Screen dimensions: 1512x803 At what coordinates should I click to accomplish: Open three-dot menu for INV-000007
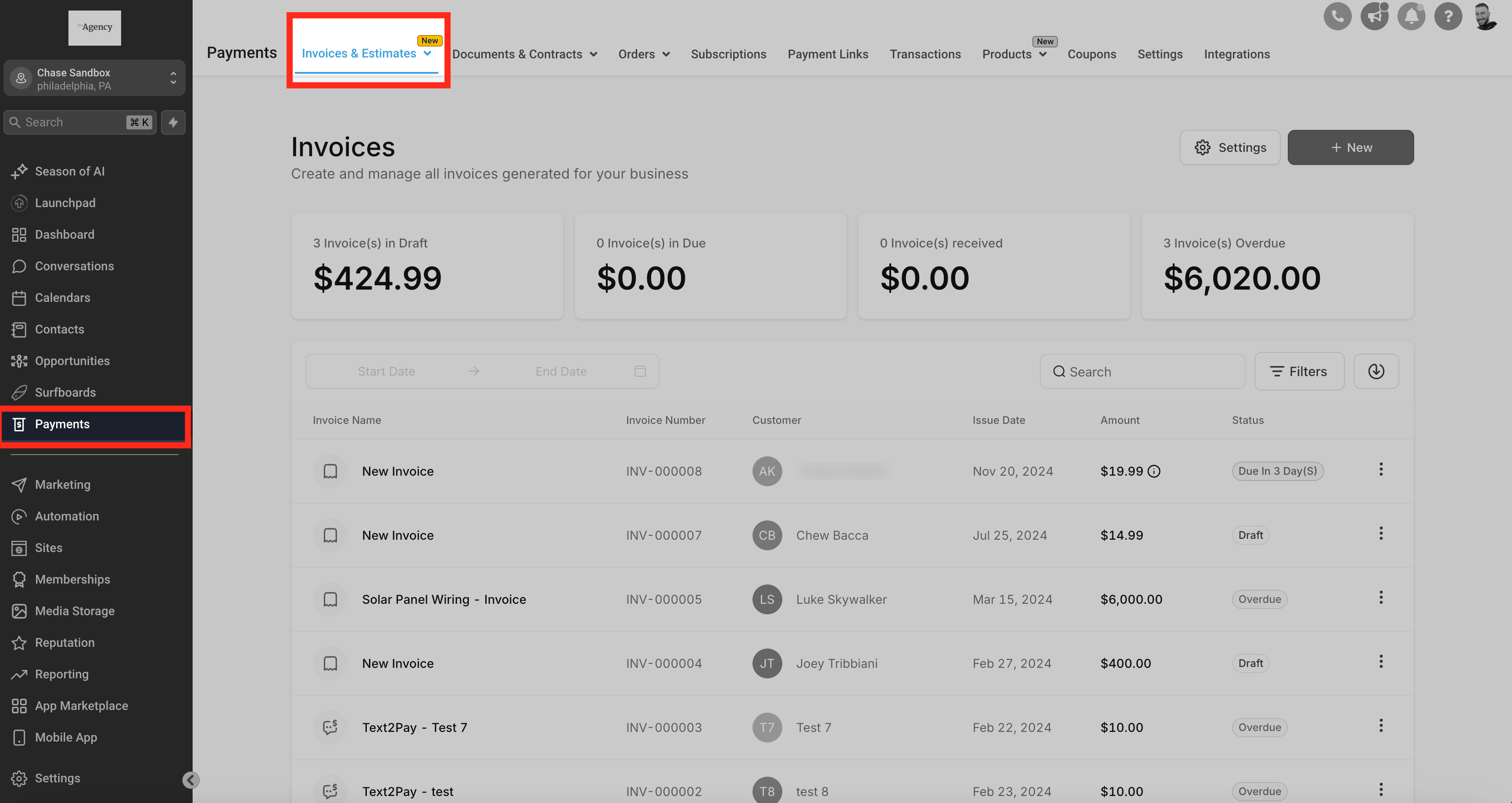[1380, 534]
